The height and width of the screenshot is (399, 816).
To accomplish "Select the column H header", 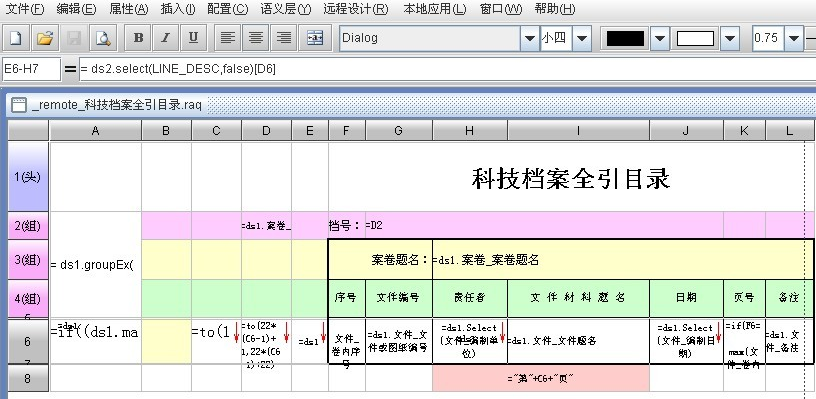I will [x=469, y=131].
